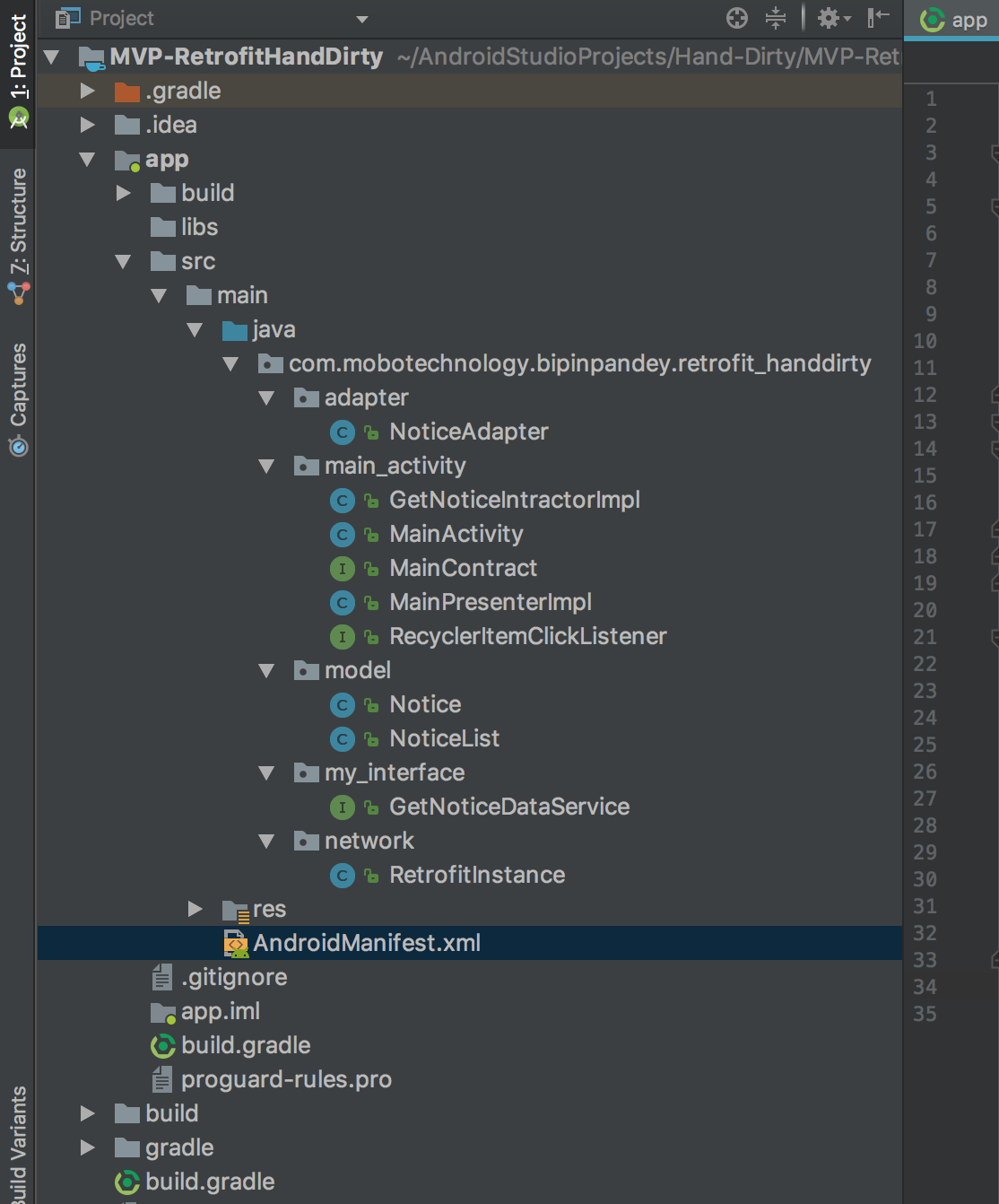
Task: Select the proguard-rules.pro file
Action: [286, 1079]
